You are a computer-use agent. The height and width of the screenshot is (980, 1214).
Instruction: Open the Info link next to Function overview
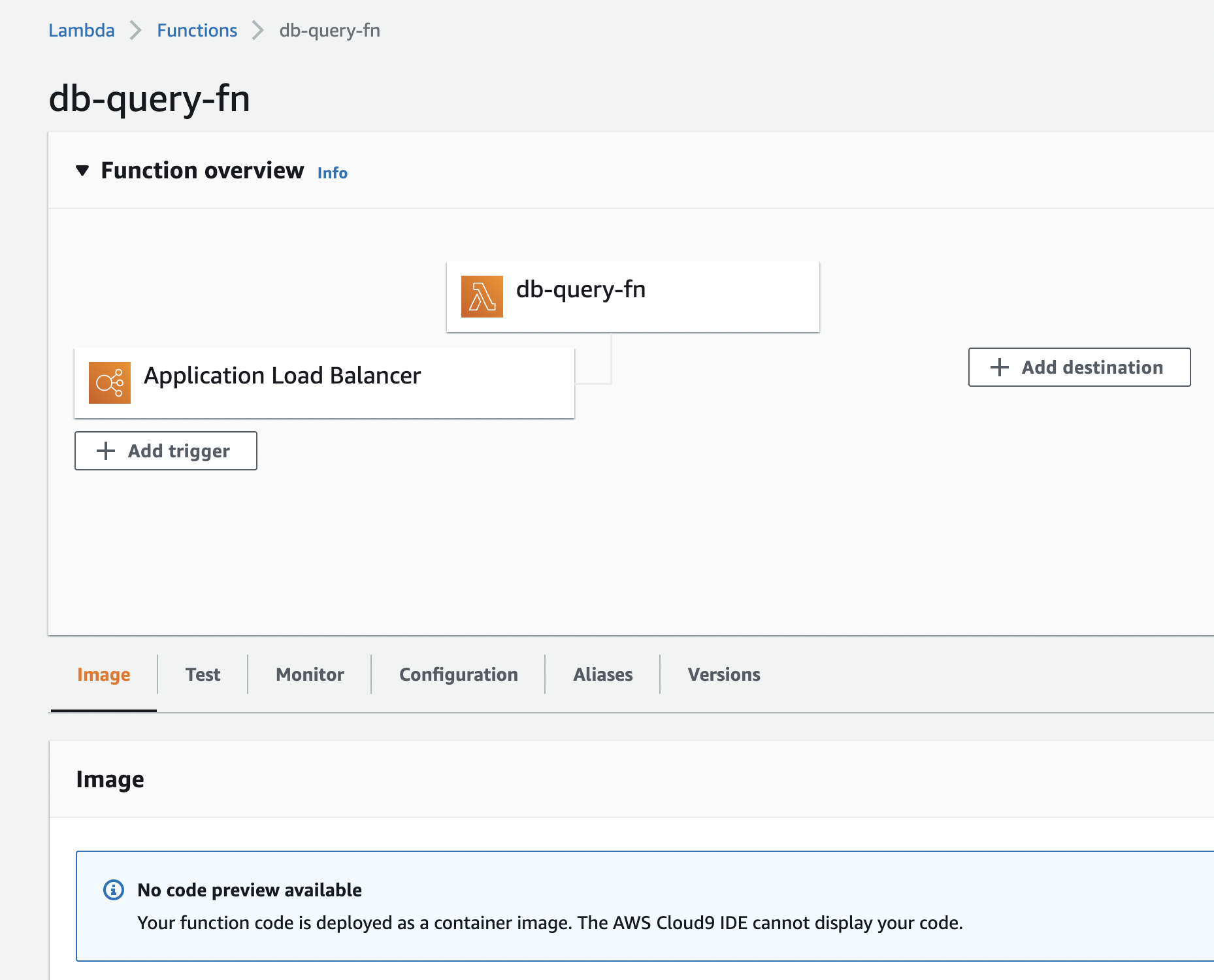333,173
